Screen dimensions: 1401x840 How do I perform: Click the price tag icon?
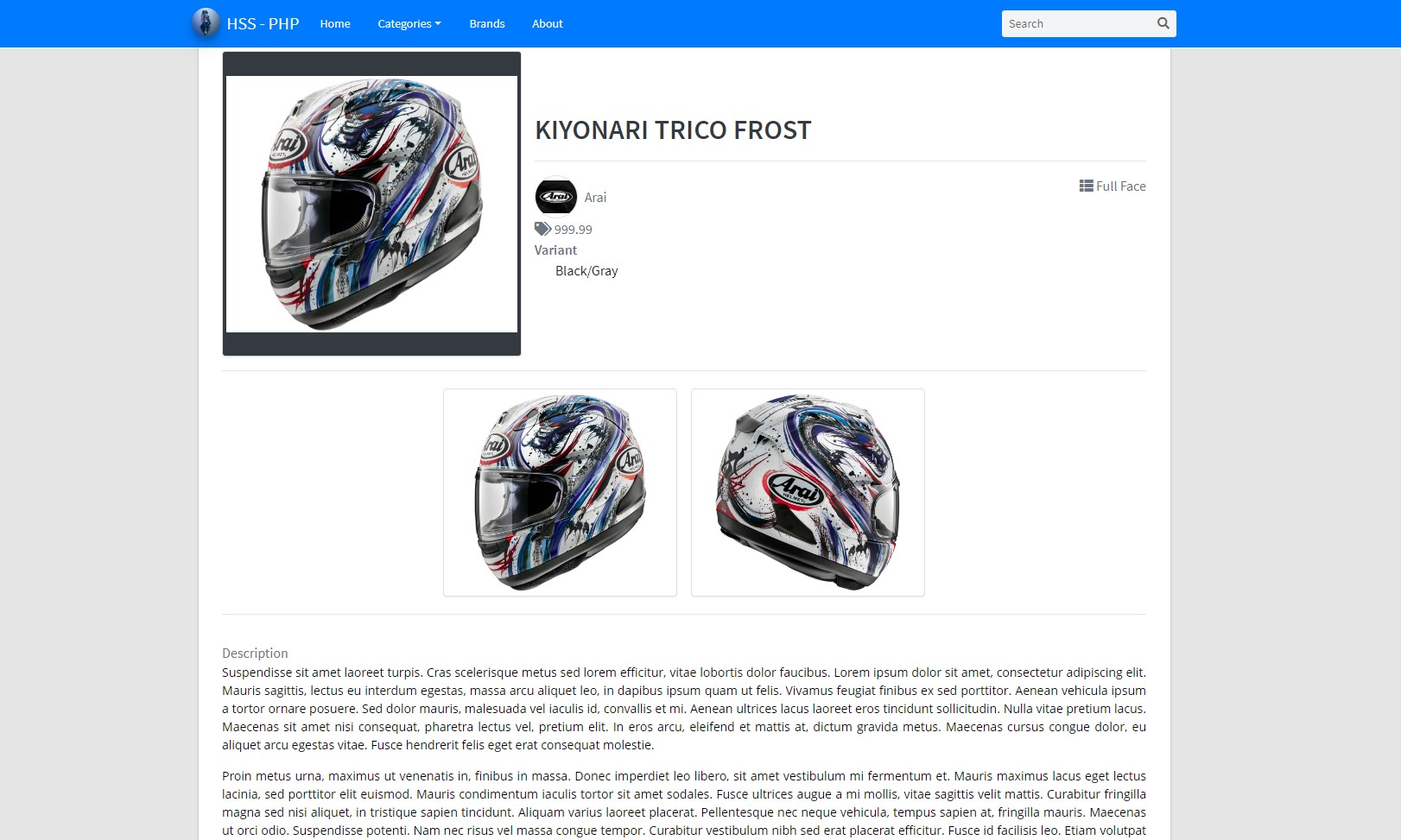click(x=542, y=229)
